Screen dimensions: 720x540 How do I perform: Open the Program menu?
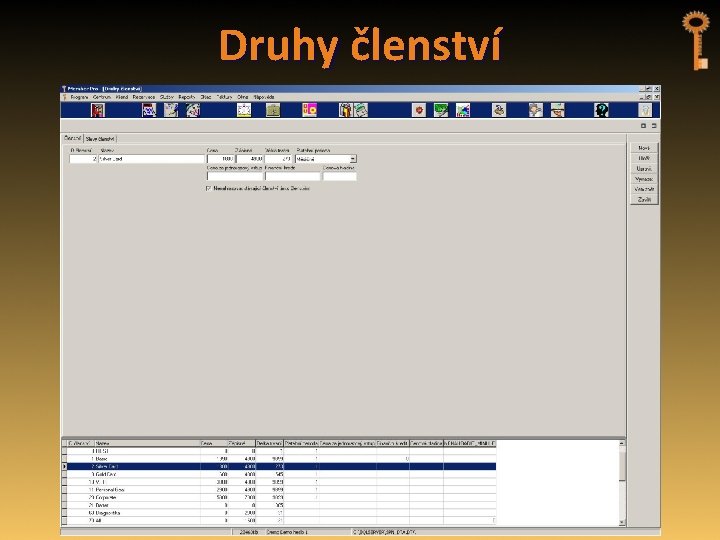79,97
